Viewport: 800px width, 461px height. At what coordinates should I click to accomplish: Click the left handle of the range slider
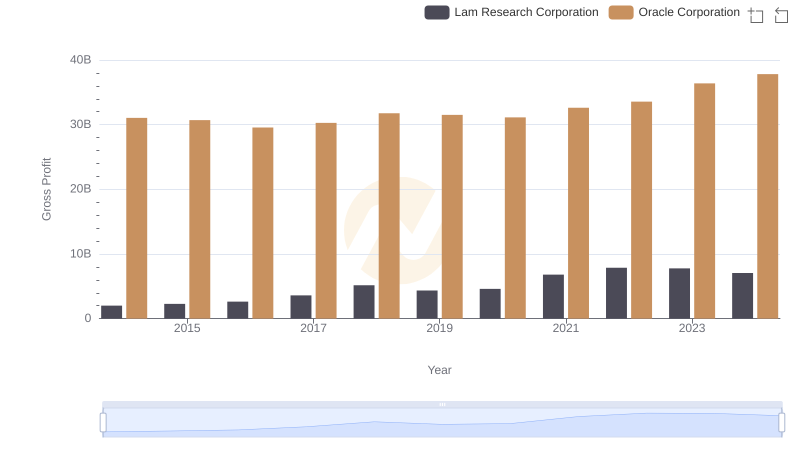click(x=103, y=423)
